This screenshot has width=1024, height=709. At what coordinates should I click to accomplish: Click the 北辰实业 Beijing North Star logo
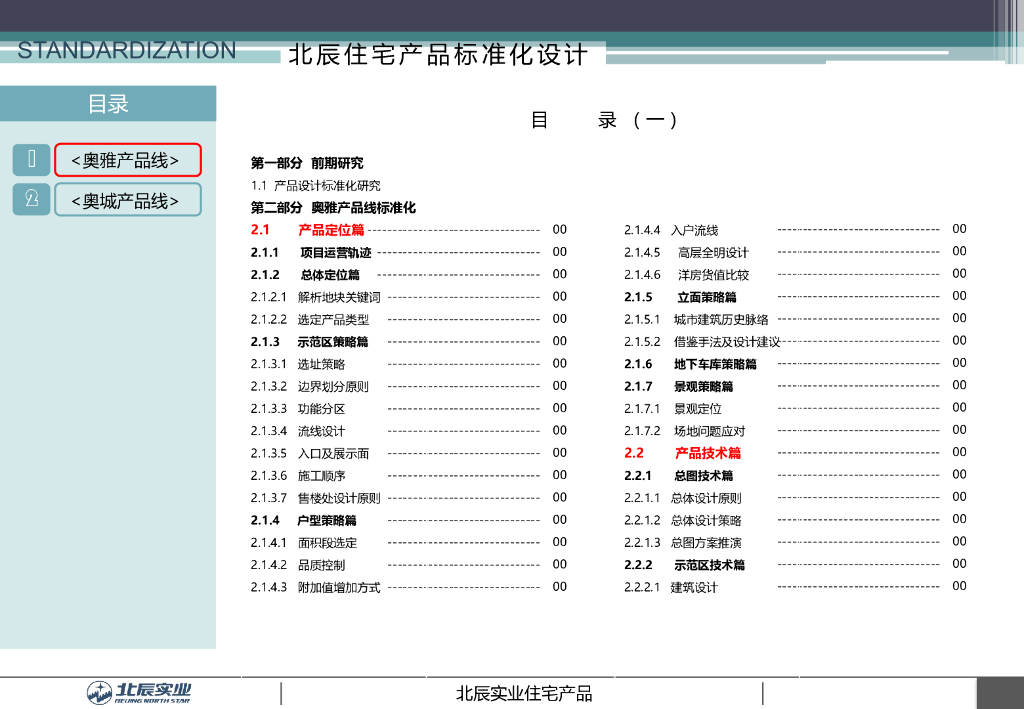click(138, 692)
